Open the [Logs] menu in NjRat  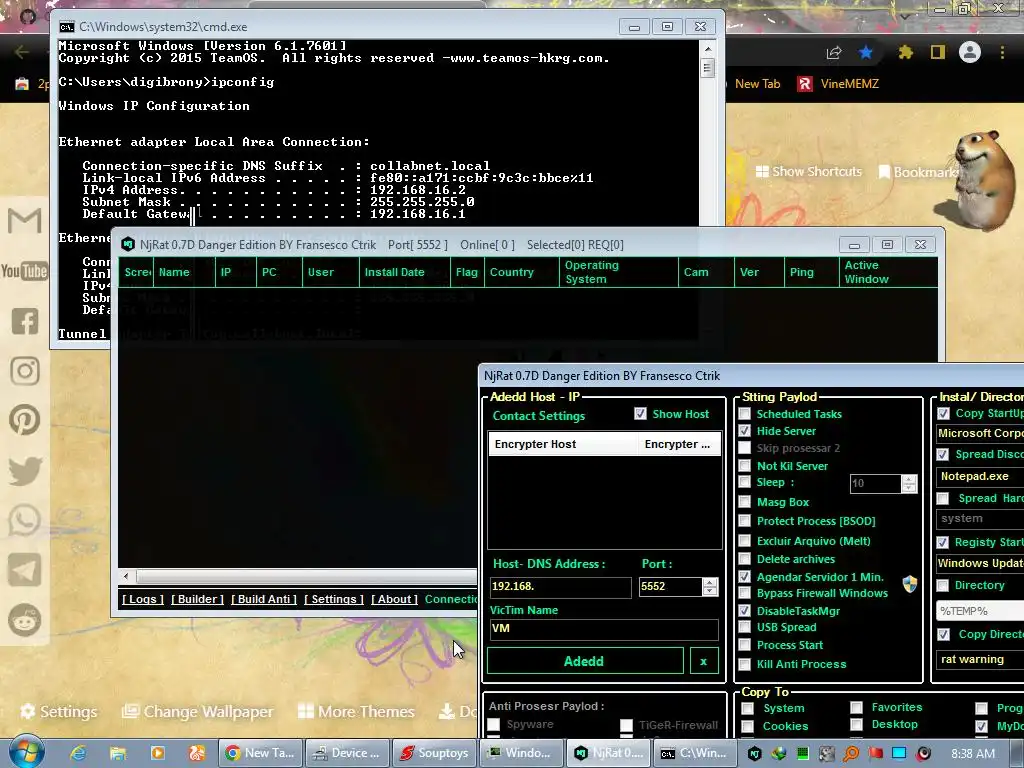point(142,599)
